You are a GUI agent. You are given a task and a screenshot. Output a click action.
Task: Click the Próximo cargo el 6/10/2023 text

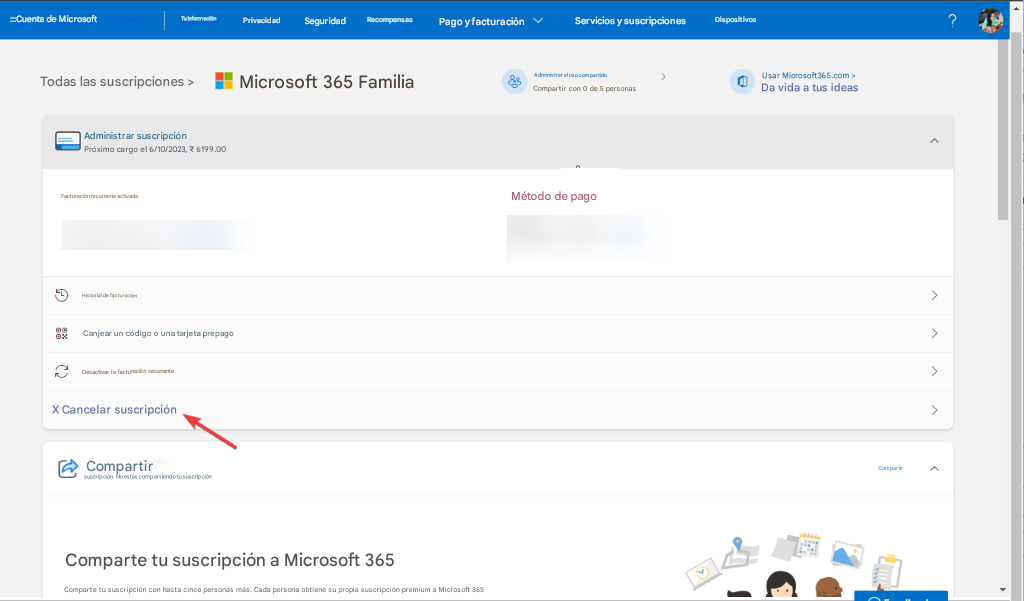[155, 149]
